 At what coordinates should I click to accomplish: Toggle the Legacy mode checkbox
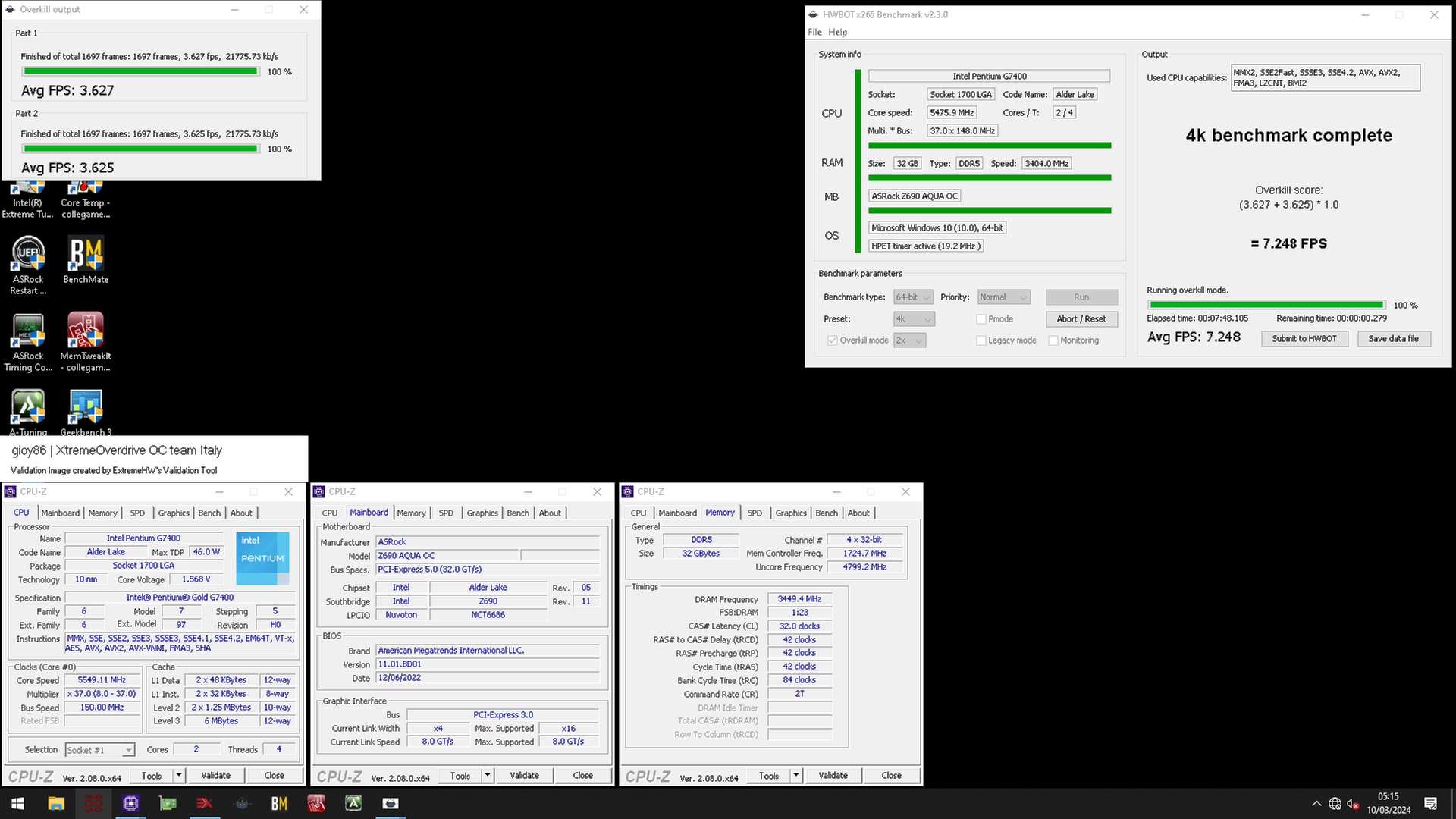[x=981, y=340]
